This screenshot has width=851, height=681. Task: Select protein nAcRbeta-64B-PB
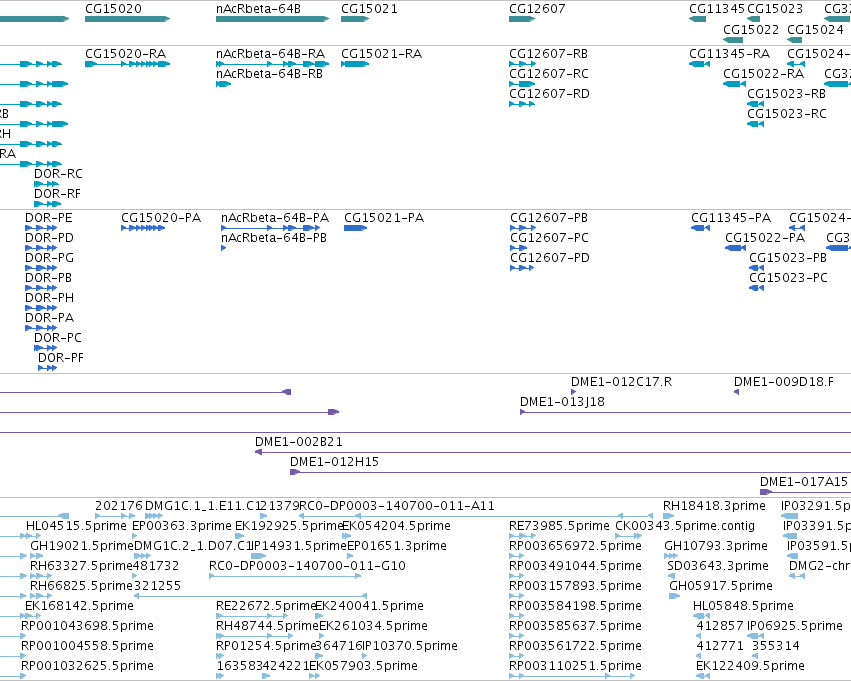click(x=274, y=238)
